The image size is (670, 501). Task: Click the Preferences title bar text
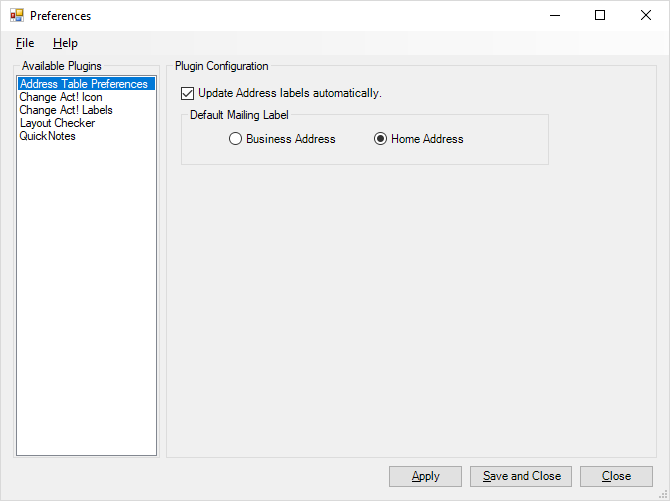pos(60,16)
